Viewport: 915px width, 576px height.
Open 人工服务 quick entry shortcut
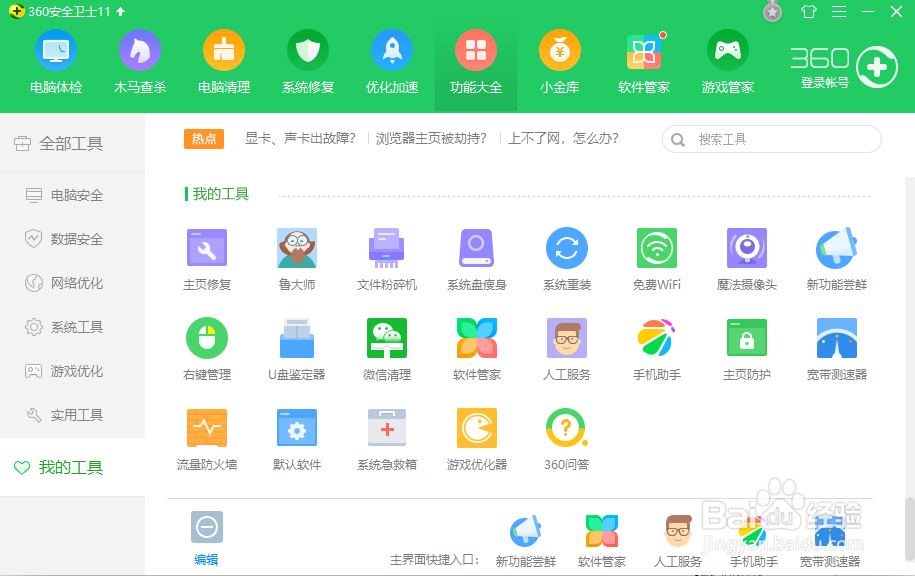(677, 542)
